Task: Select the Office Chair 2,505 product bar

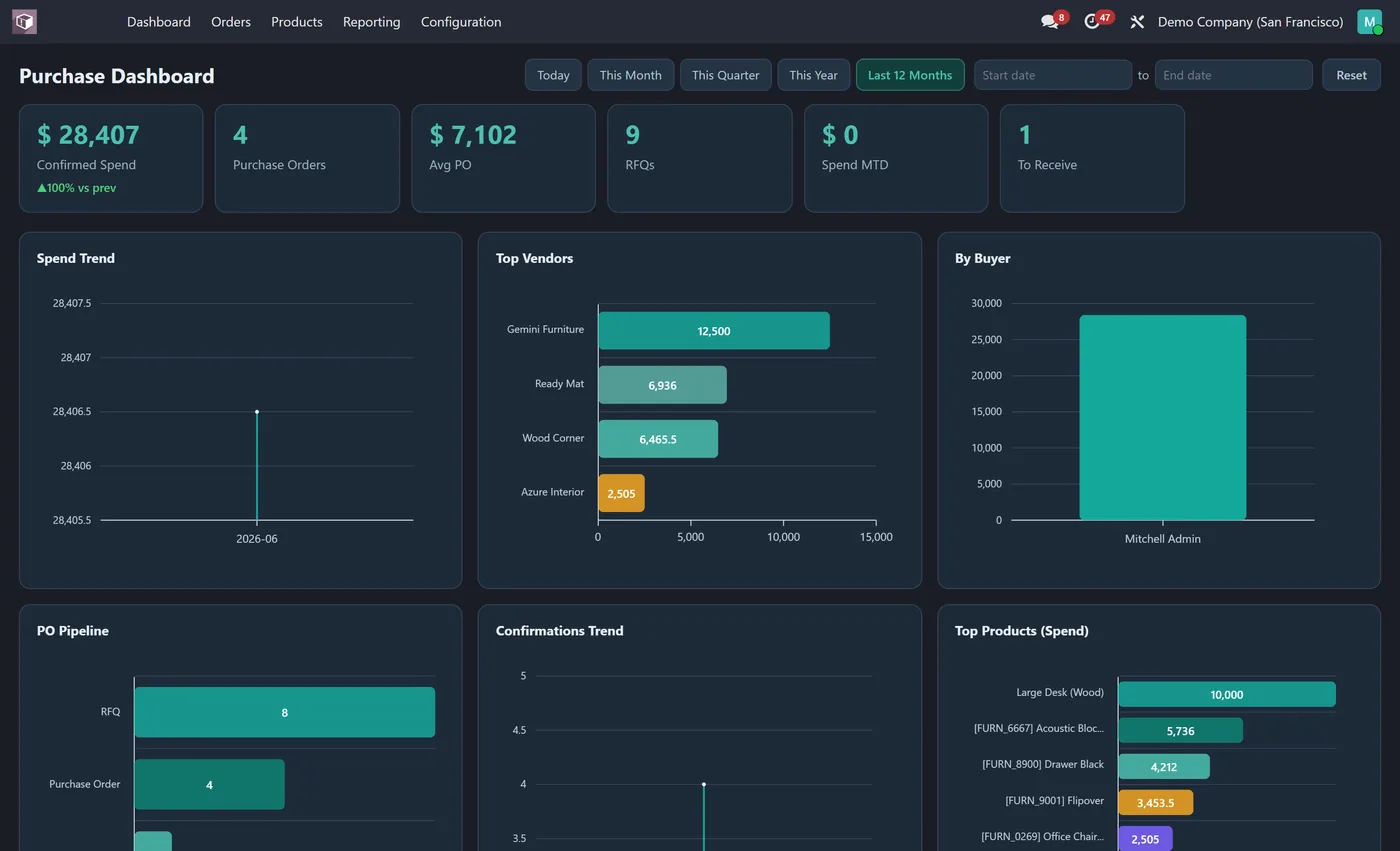Action: click(x=1145, y=838)
